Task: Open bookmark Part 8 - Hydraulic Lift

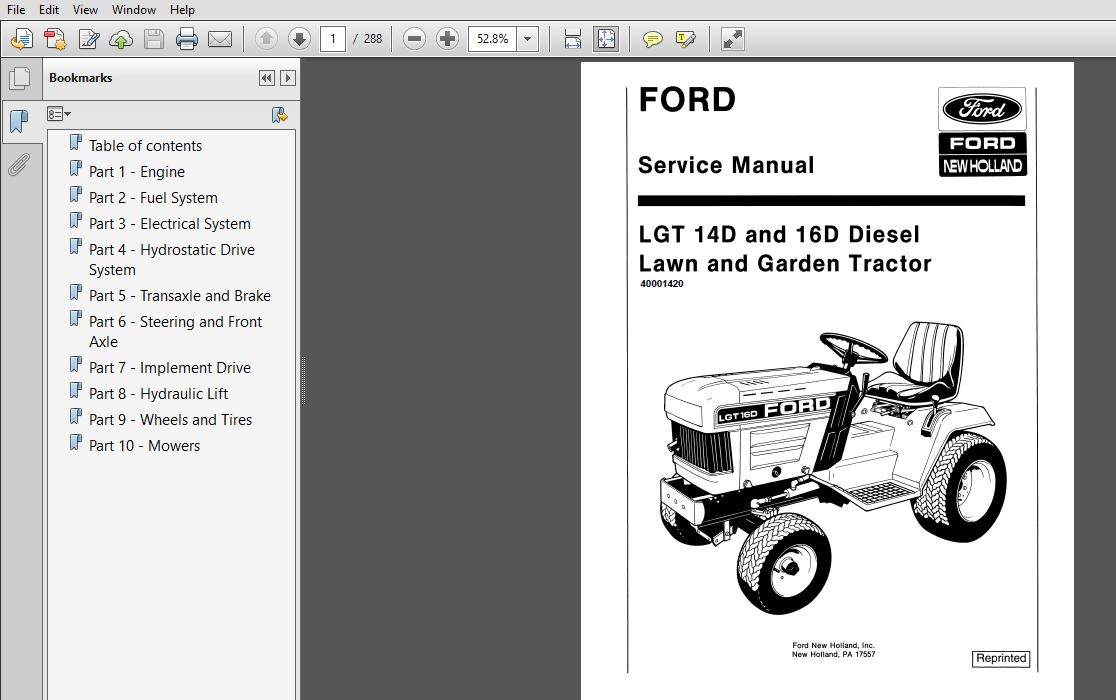Action: click(x=158, y=393)
